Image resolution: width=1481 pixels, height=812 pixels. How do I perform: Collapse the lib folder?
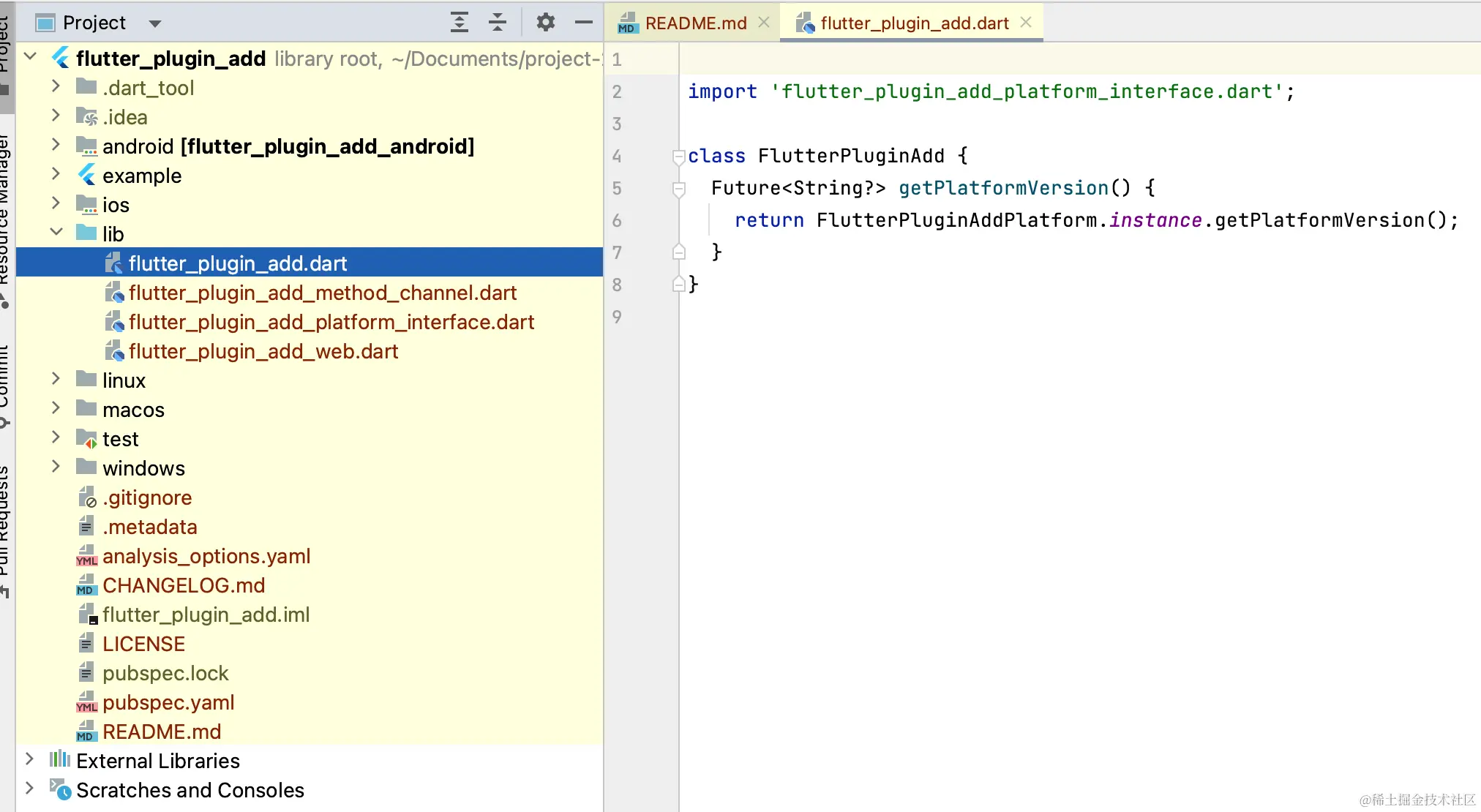point(56,233)
